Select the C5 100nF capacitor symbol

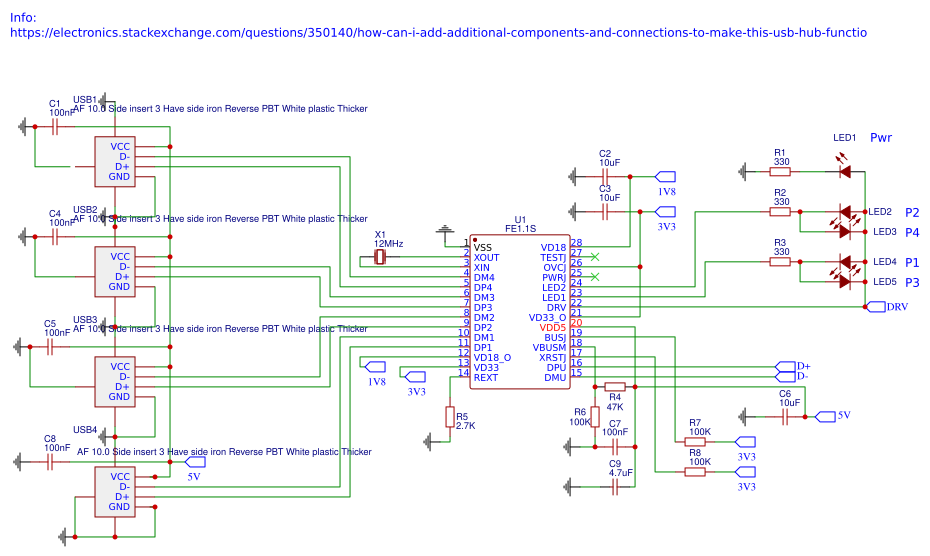(x=50, y=347)
